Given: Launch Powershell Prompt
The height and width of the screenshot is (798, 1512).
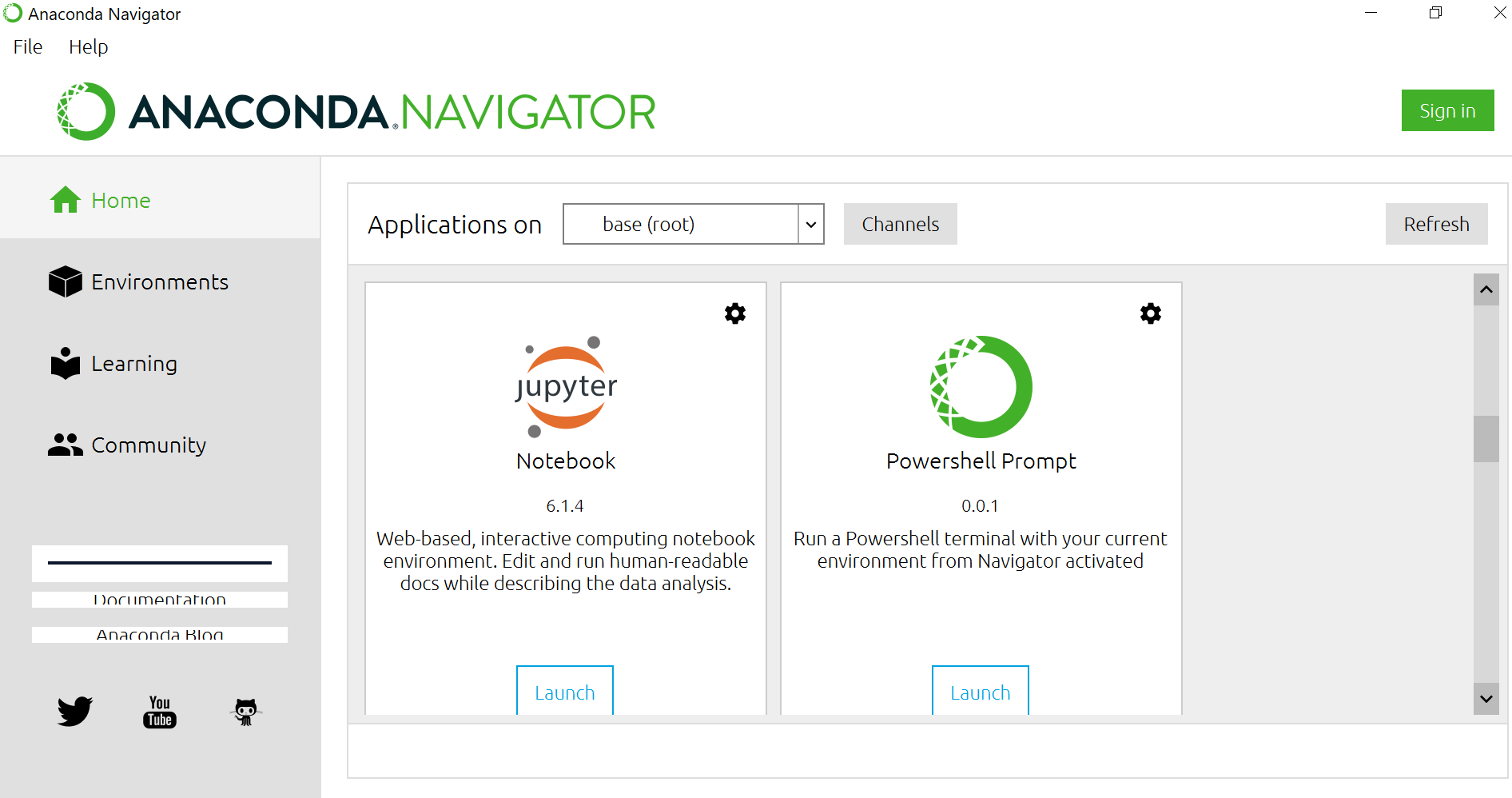Looking at the screenshot, I should click(981, 691).
